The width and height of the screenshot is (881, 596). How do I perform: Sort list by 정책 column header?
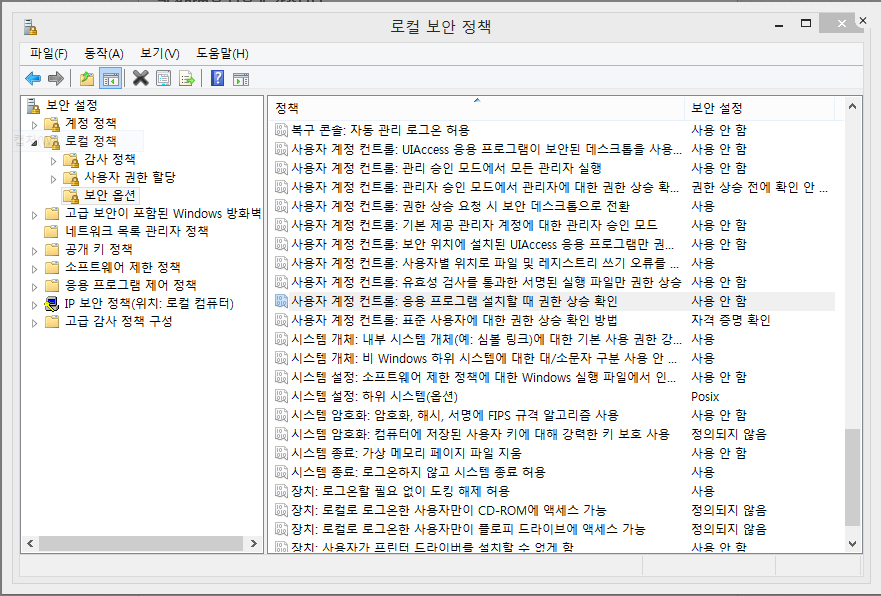coord(287,108)
